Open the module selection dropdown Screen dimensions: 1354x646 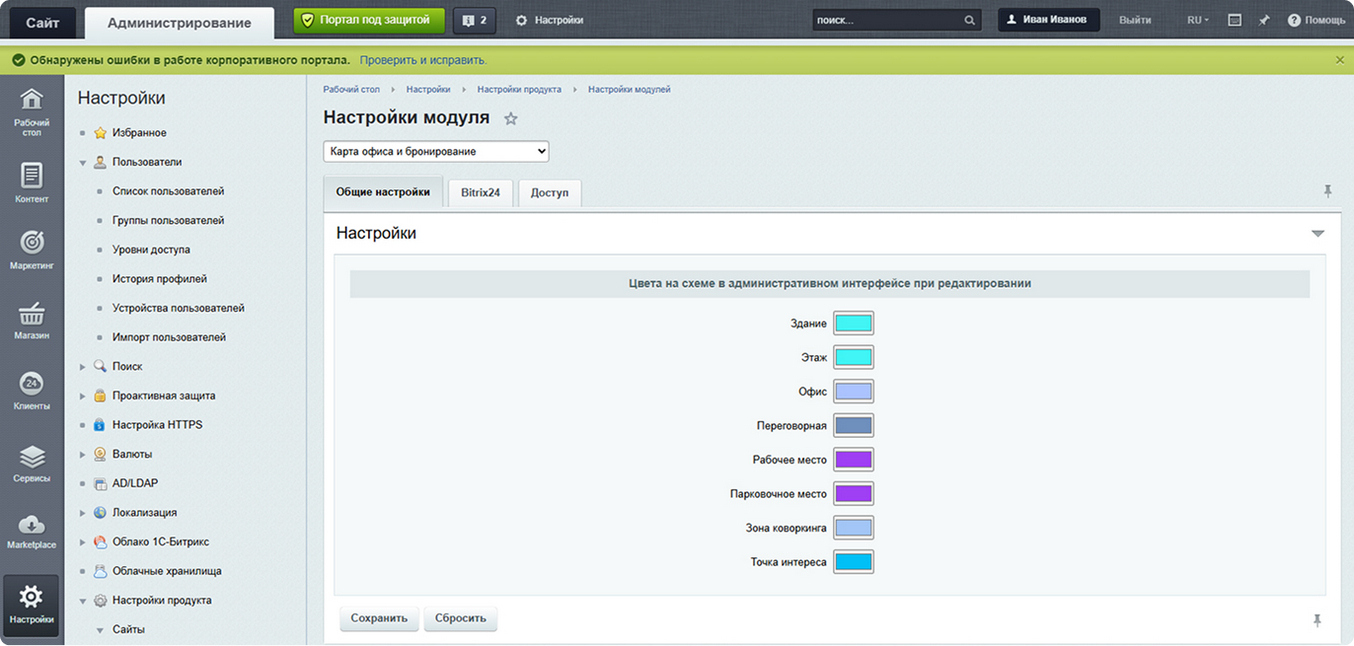(436, 151)
